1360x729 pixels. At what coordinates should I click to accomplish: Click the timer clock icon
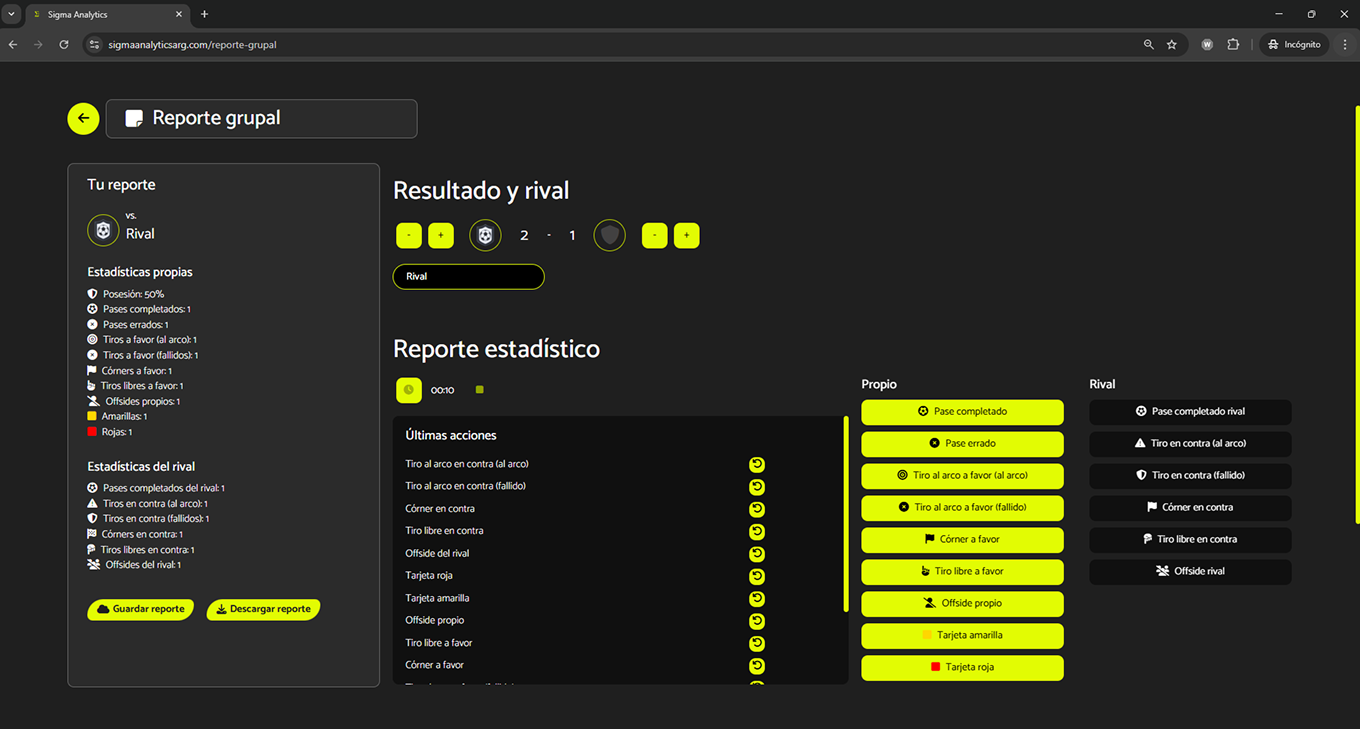[x=409, y=390]
